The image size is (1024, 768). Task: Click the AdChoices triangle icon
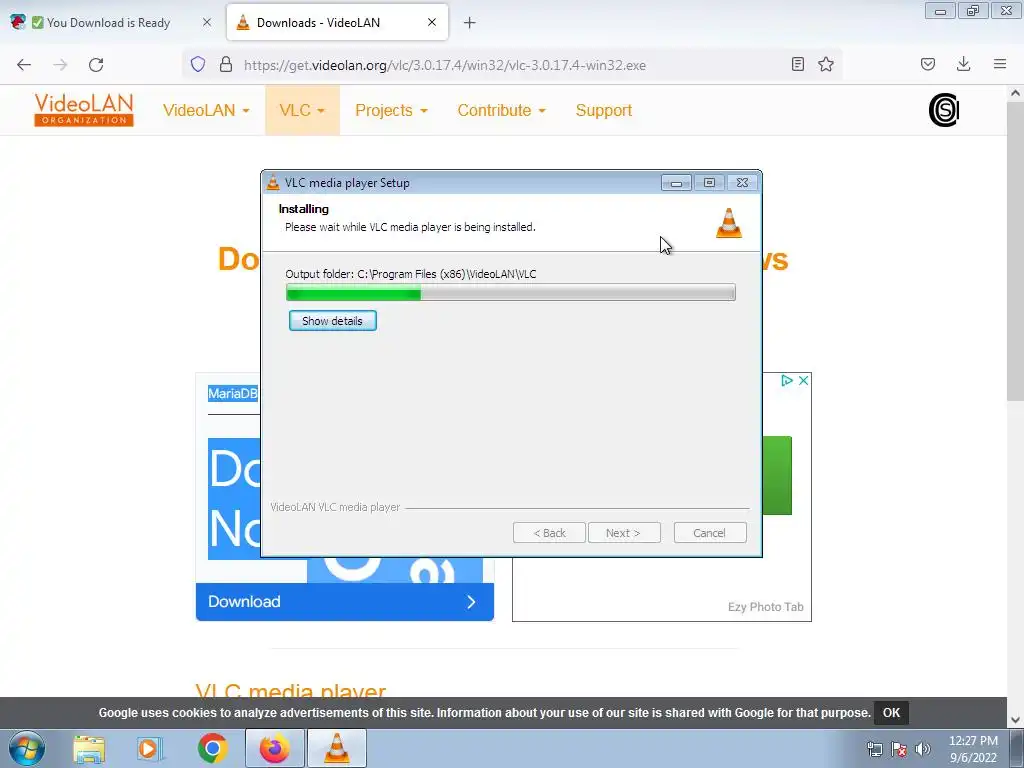pyautogui.click(x=787, y=381)
